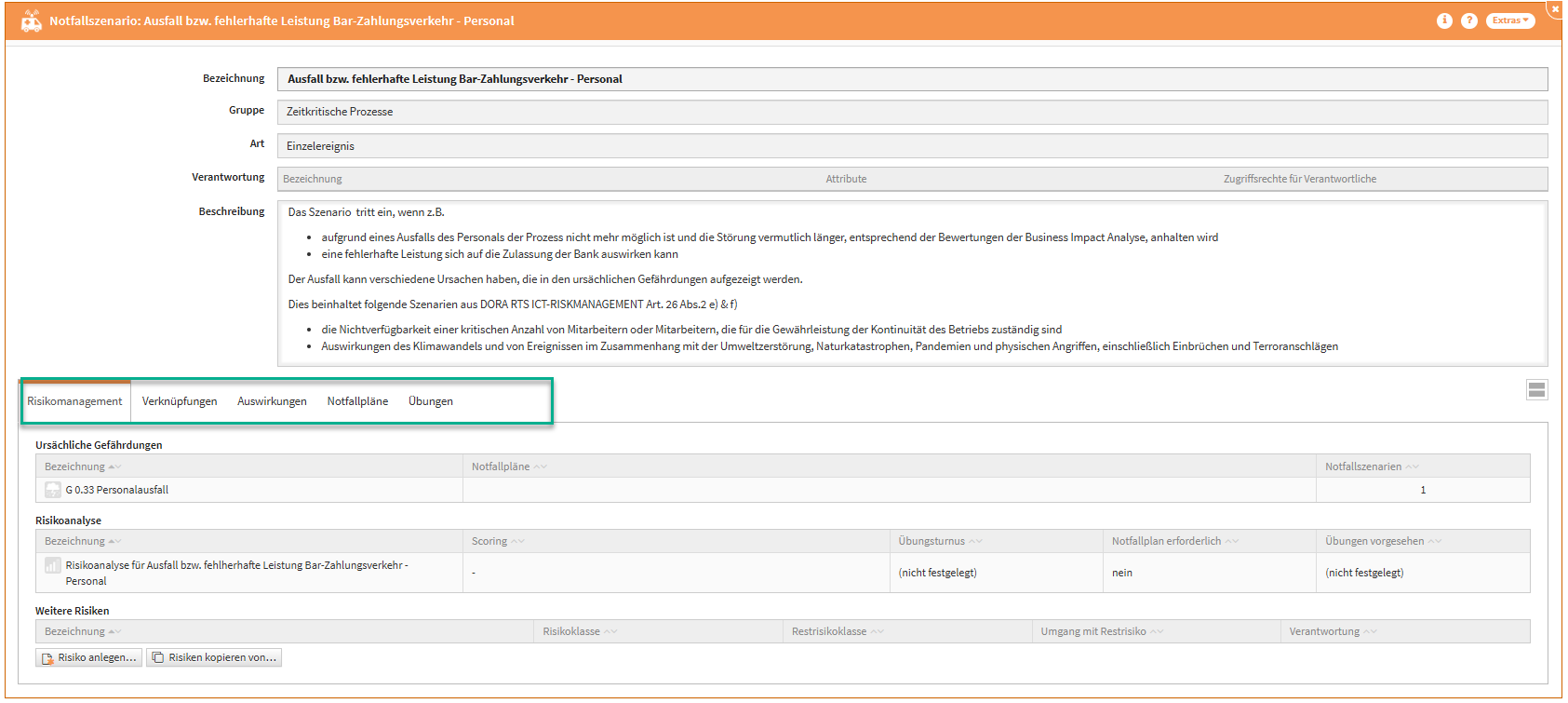Go to the Auswirkungen tab

(x=272, y=401)
